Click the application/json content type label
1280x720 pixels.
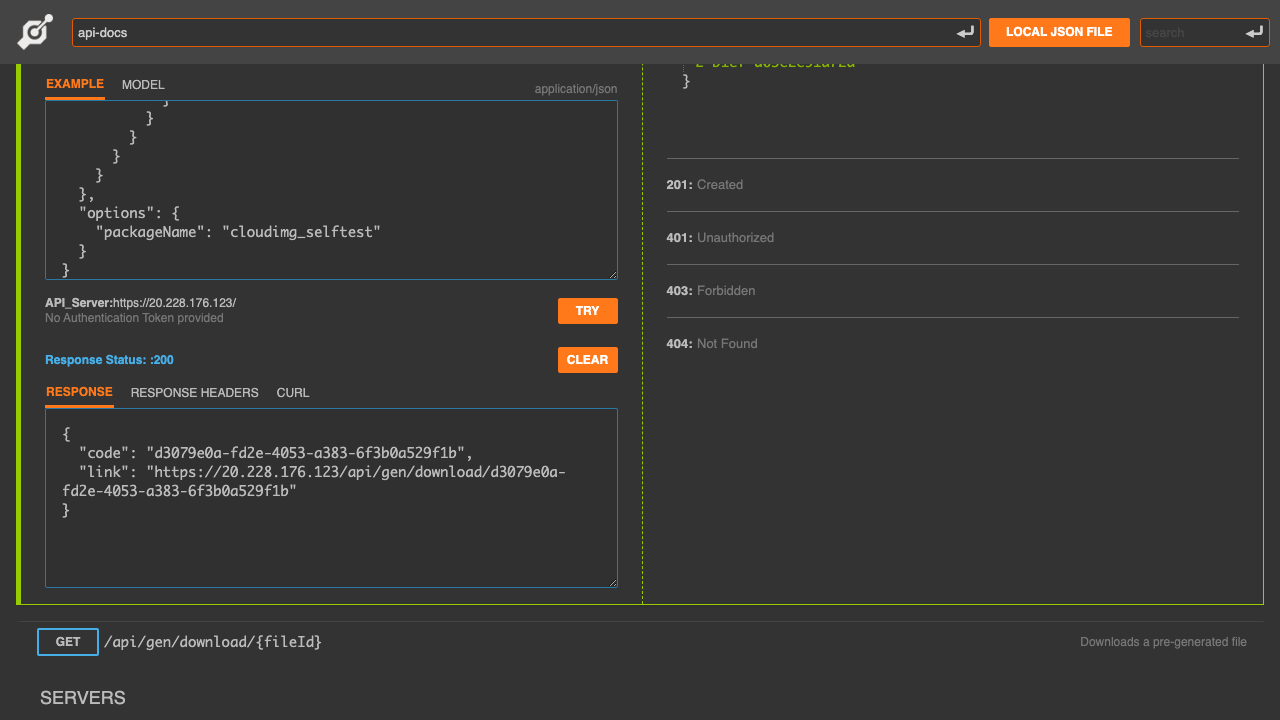coord(576,89)
